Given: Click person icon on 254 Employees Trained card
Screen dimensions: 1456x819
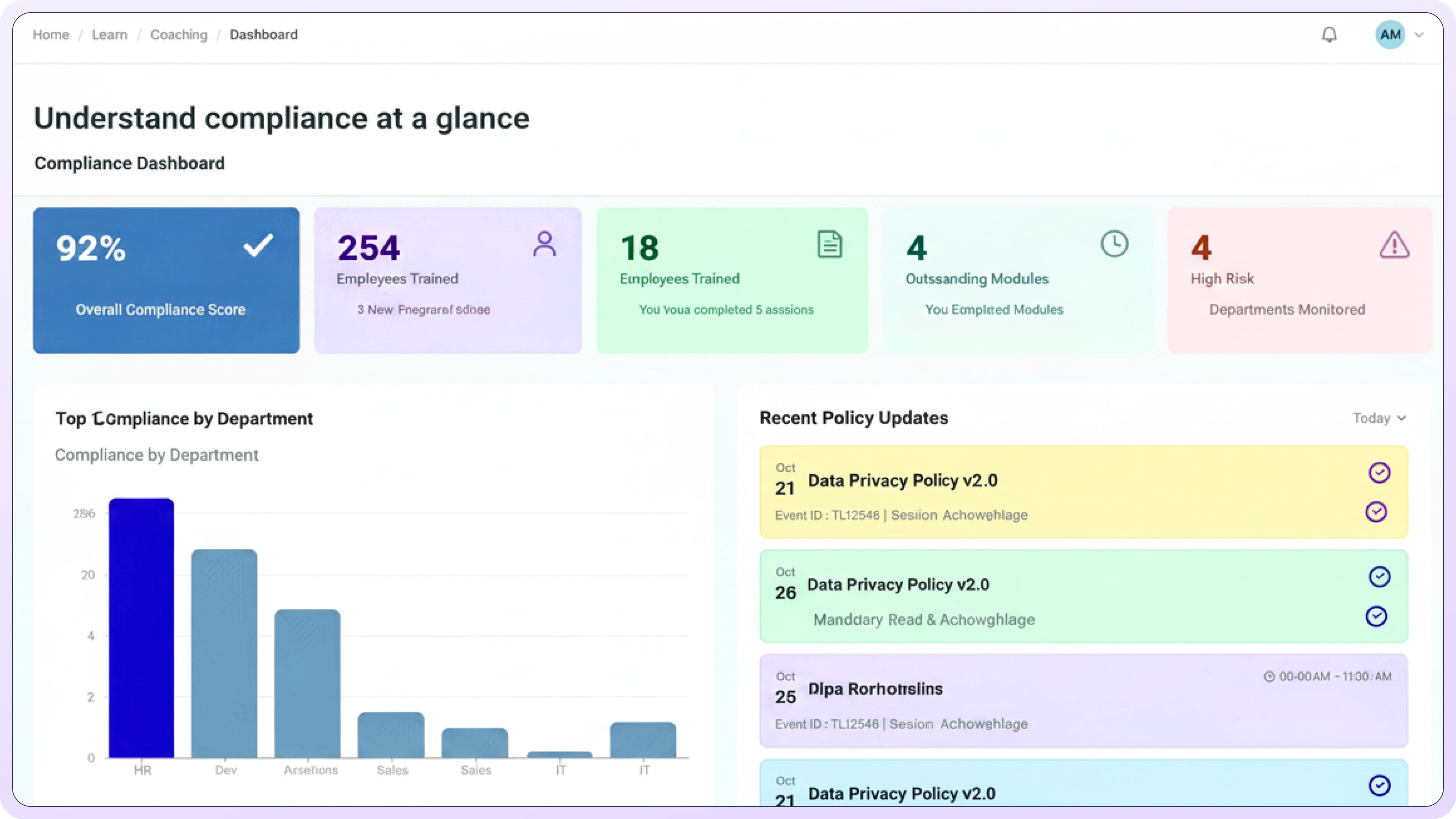Looking at the screenshot, I should click(544, 244).
